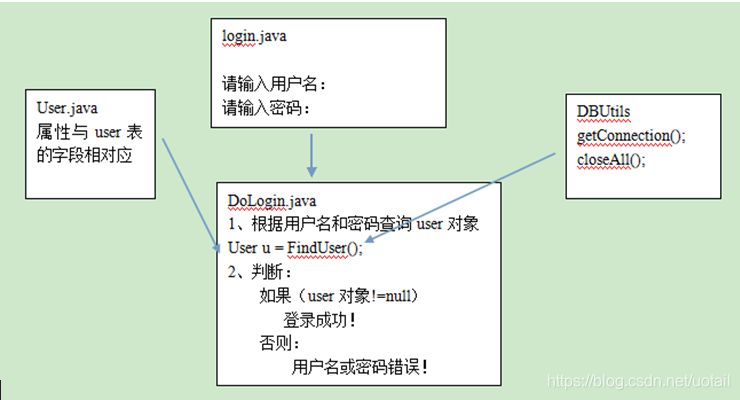Image resolution: width=740 pixels, height=400 pixels.
Task: Click the '2、判断:' line
Action: 260,272
